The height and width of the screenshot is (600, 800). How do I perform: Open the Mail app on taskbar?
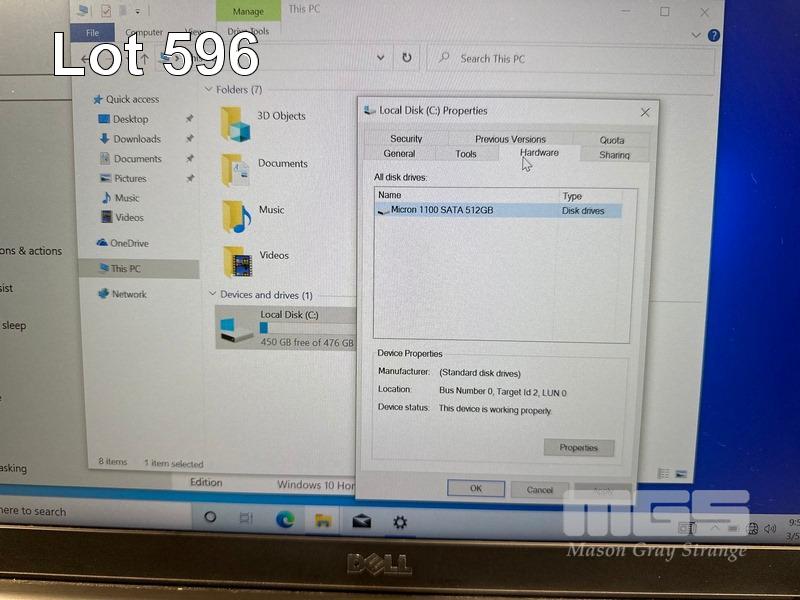361,521
